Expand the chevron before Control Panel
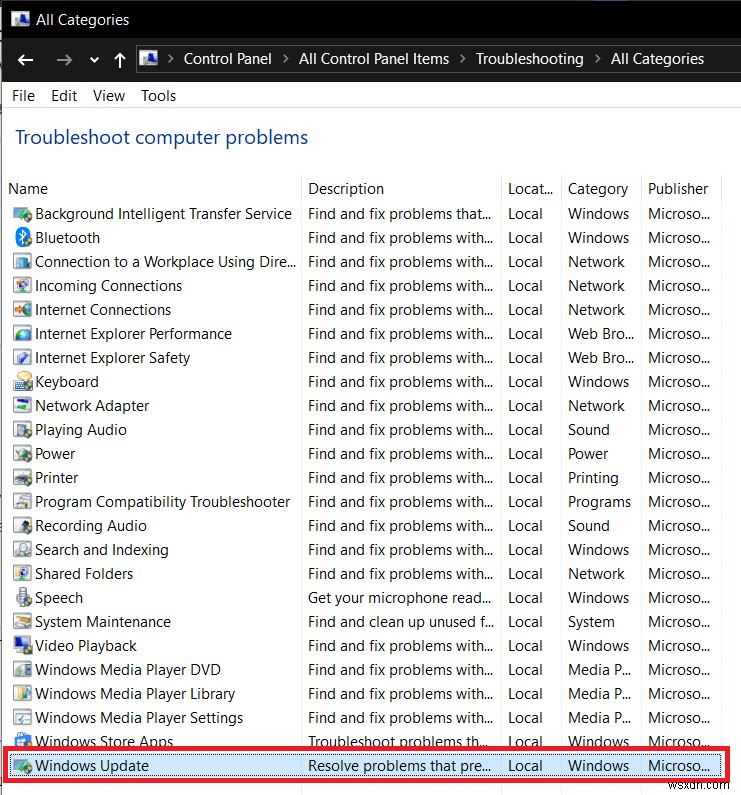741x795 pixels. 171,59
